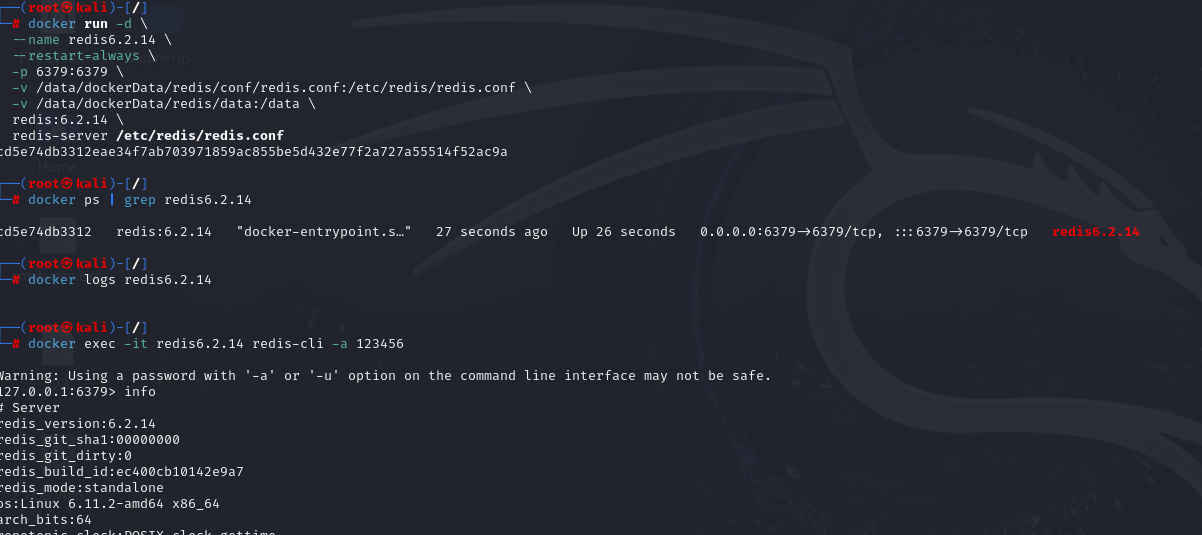This screenshot has width=1202, height=535.
Task: Click the '# Server' section heading
Action: point(30,408)
